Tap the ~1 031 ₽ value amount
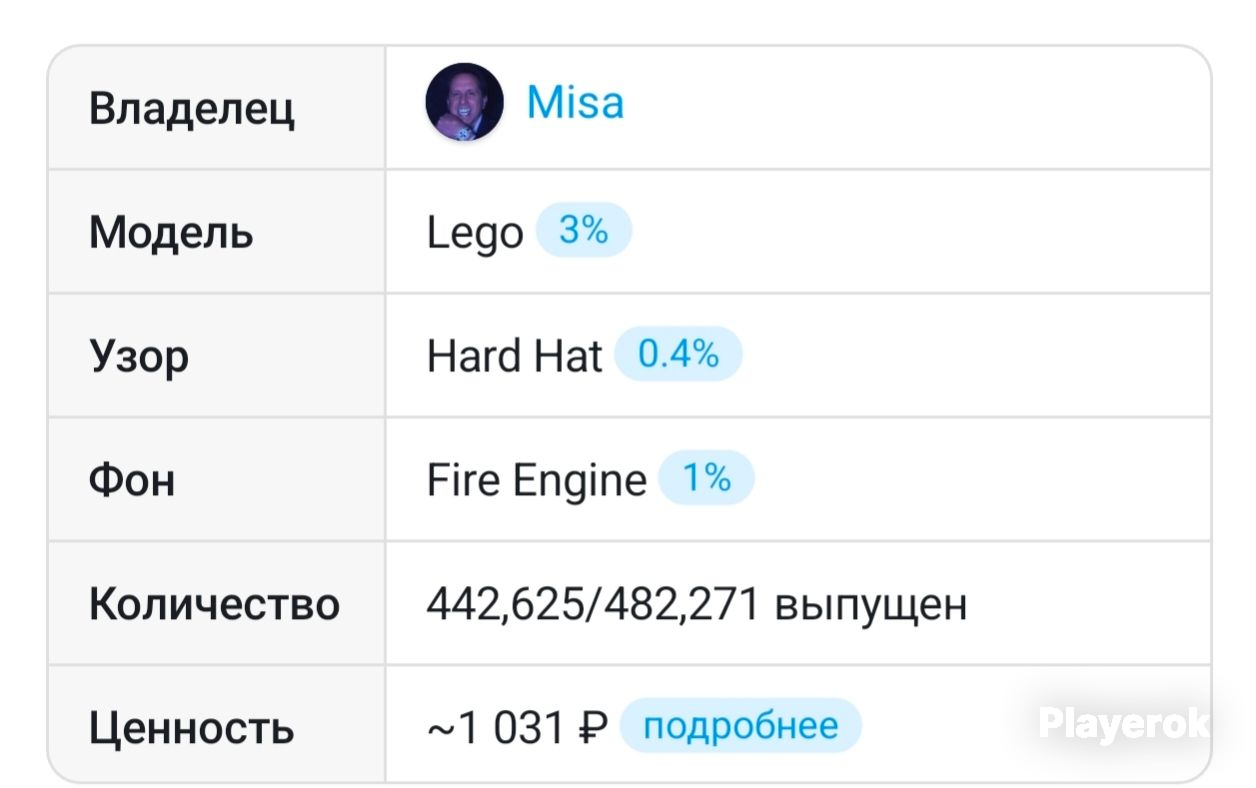This screenshot has height=788, width=1256. pyautogui.click(x=517, y=729)
